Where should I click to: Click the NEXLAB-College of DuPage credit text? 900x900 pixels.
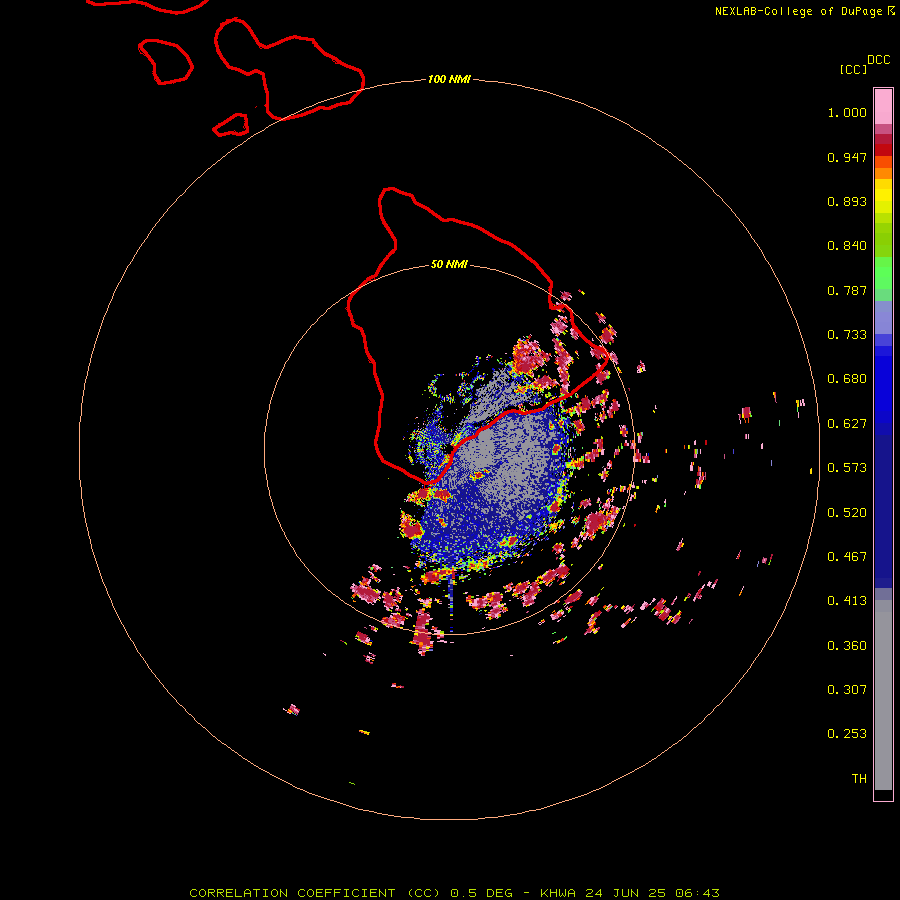pos(799,11)
